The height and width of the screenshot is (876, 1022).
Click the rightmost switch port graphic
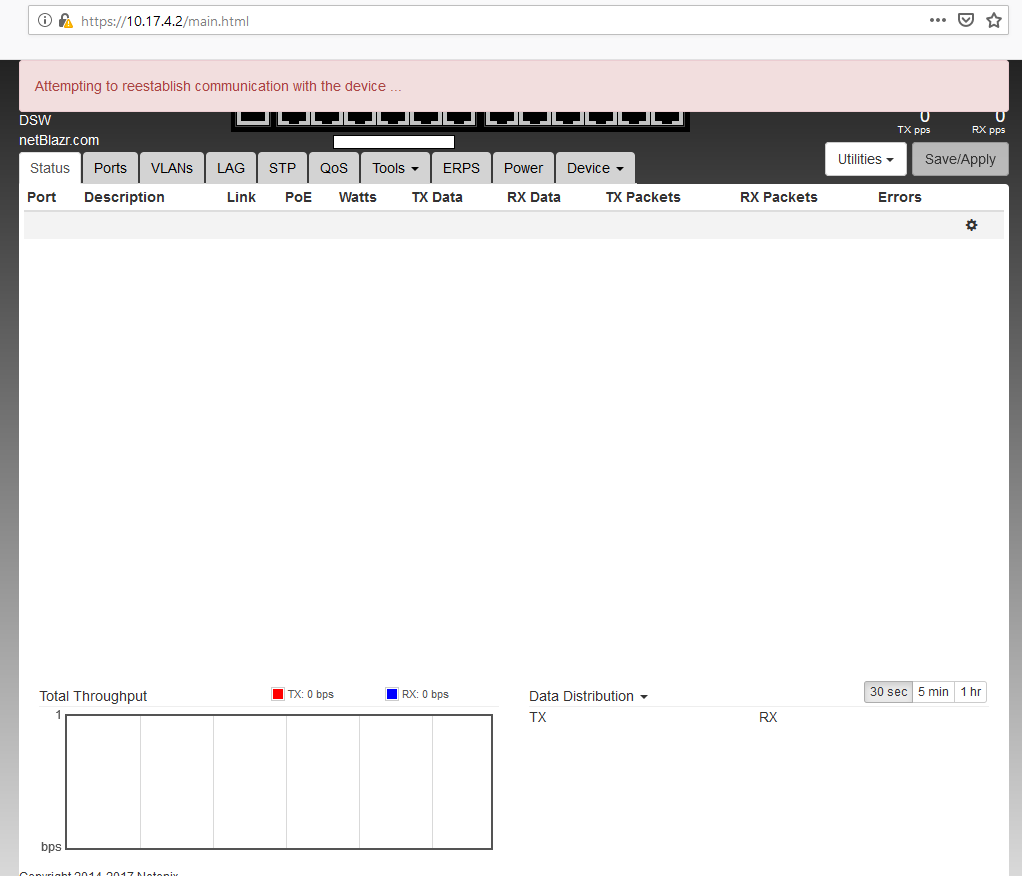tap(666, 118)
